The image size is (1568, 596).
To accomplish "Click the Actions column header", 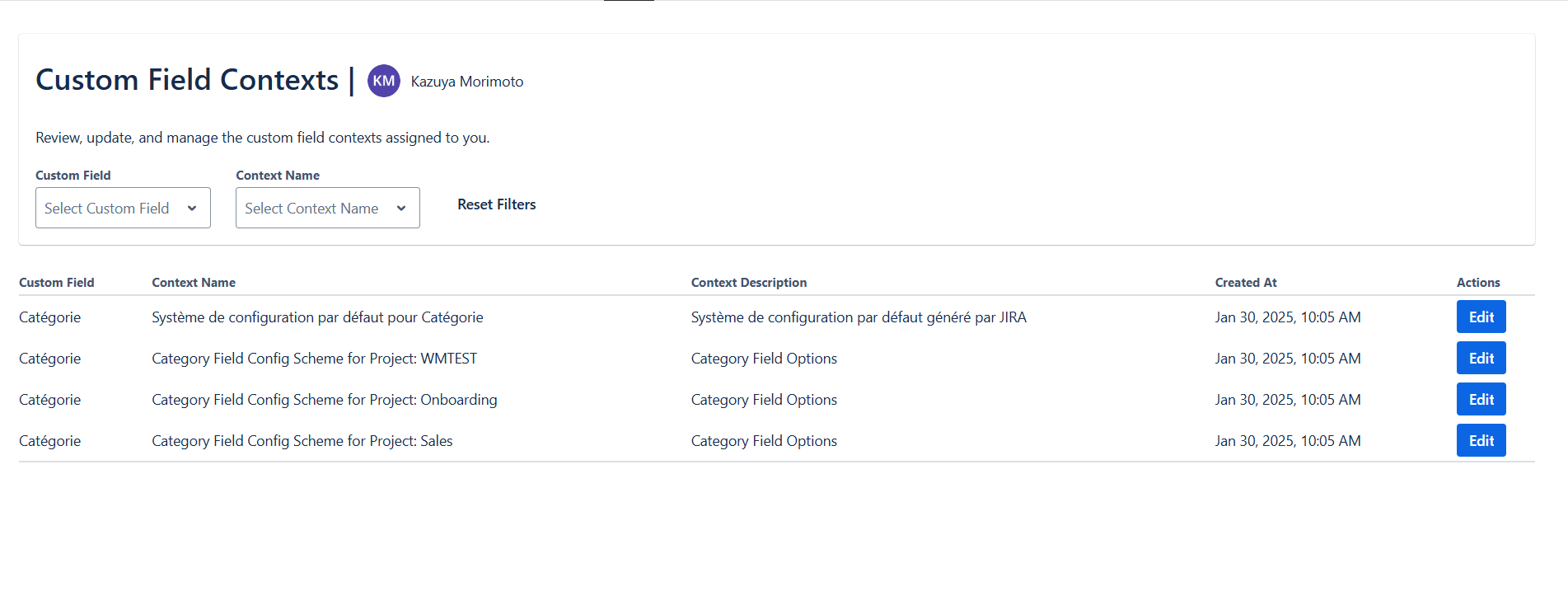I will (x=1477, y=283).
